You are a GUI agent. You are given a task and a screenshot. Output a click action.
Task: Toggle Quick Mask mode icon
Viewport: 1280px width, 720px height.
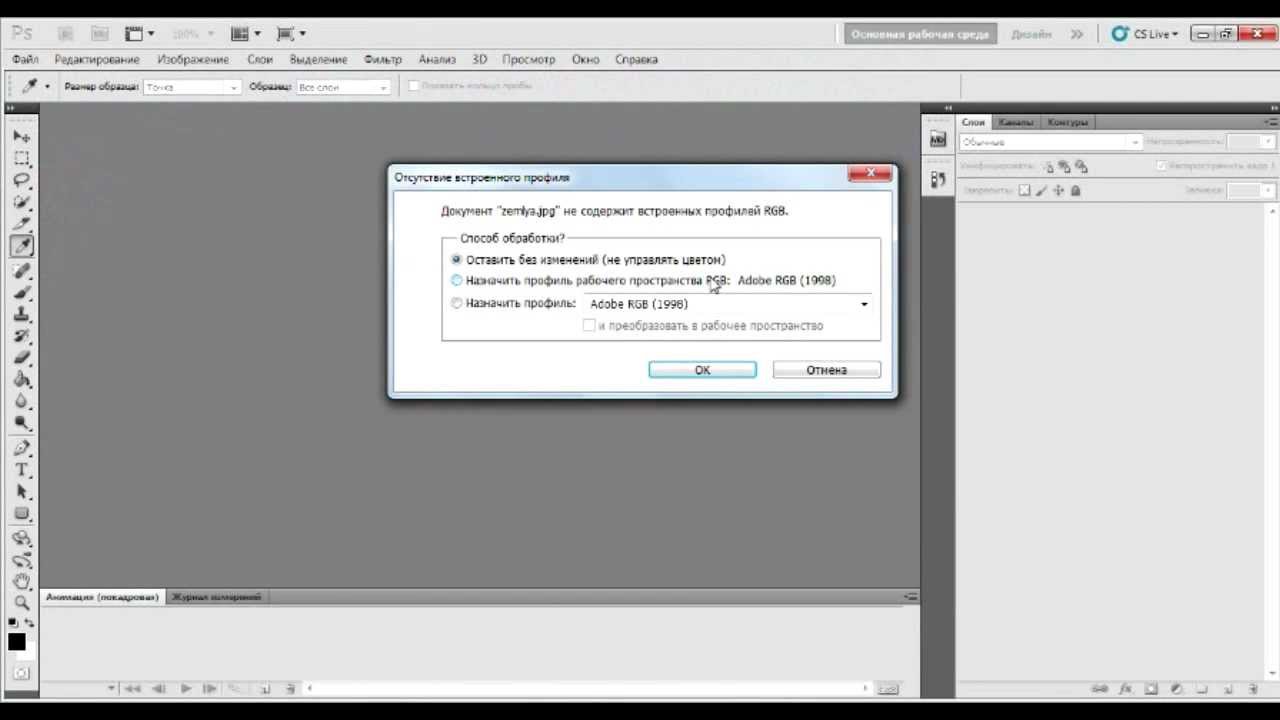(x=21, y=673)
